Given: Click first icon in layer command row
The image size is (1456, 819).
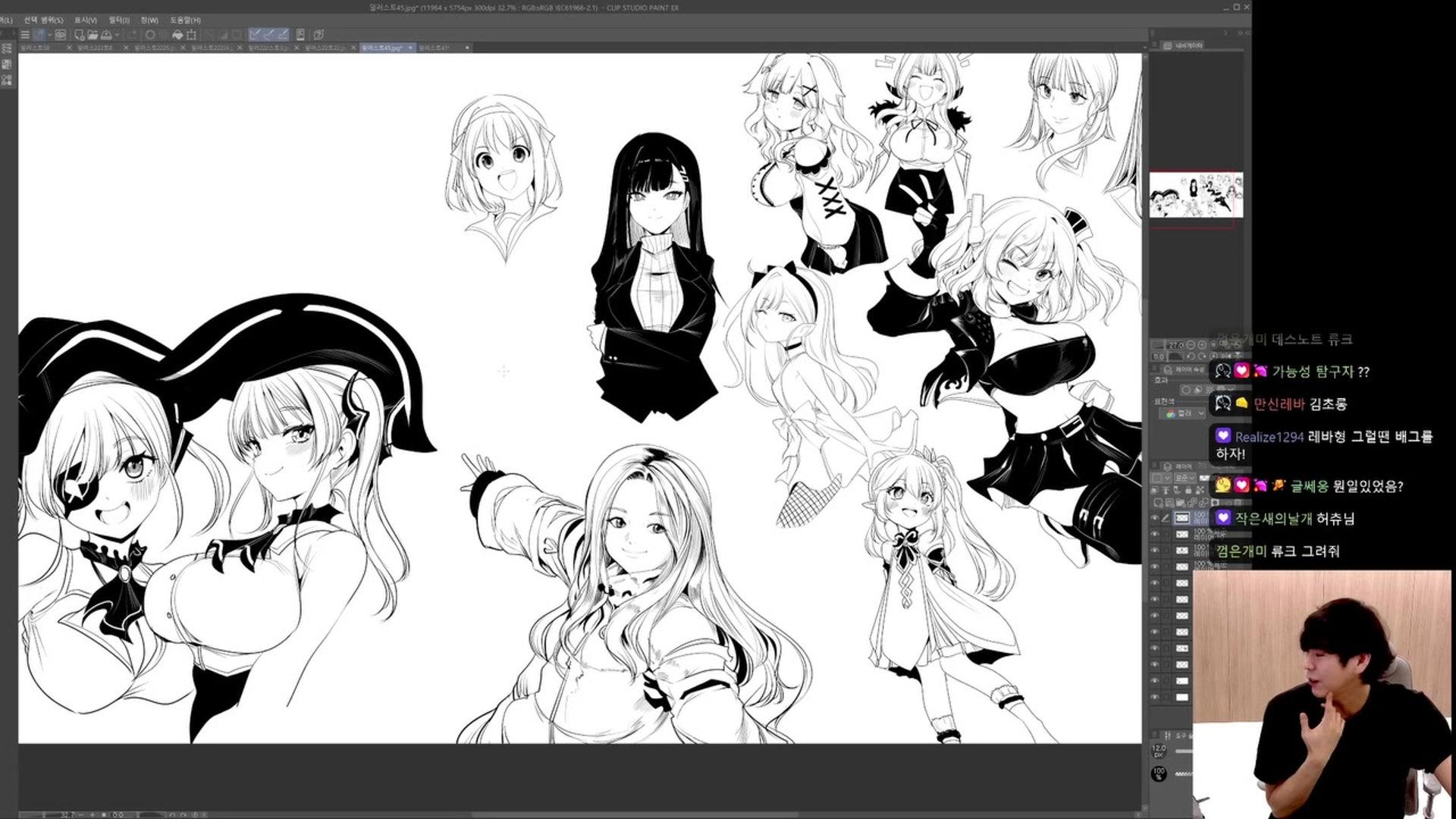Looking at the screenshot, I should [x=1153, y=490].
